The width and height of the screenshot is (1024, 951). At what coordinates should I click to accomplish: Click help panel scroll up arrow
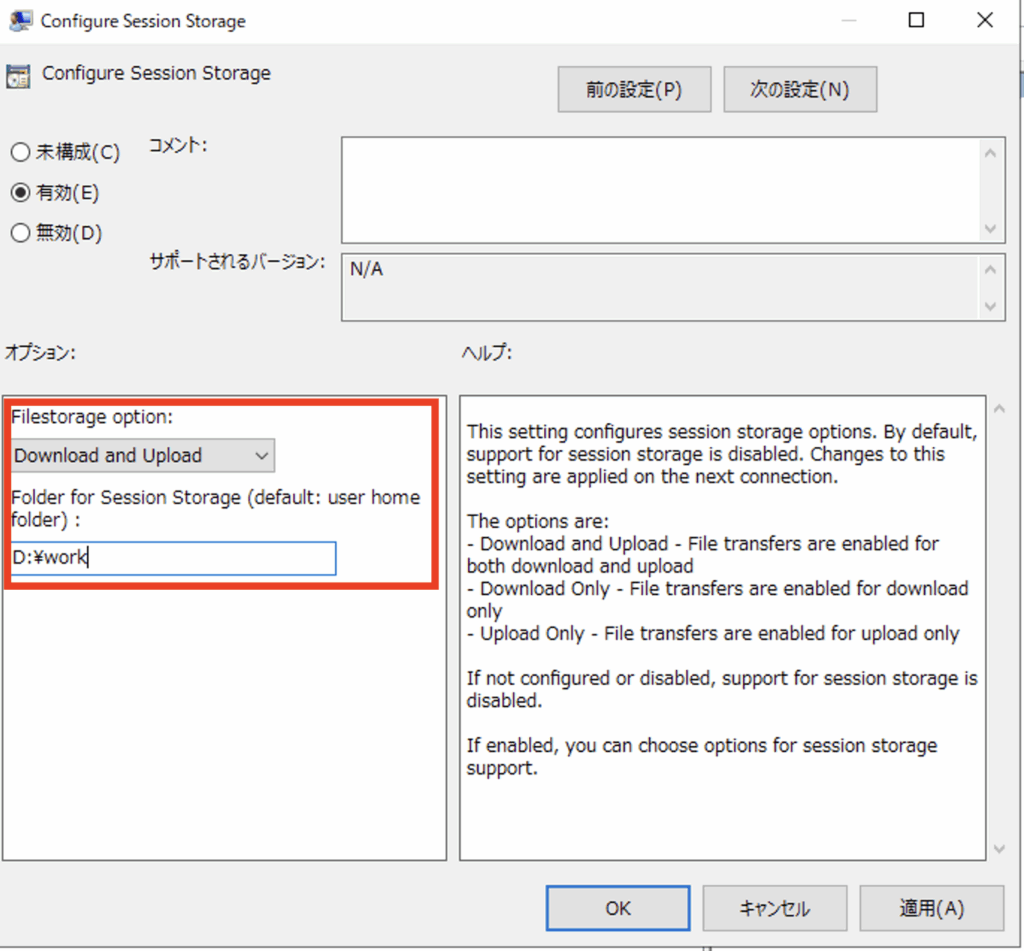997,409
